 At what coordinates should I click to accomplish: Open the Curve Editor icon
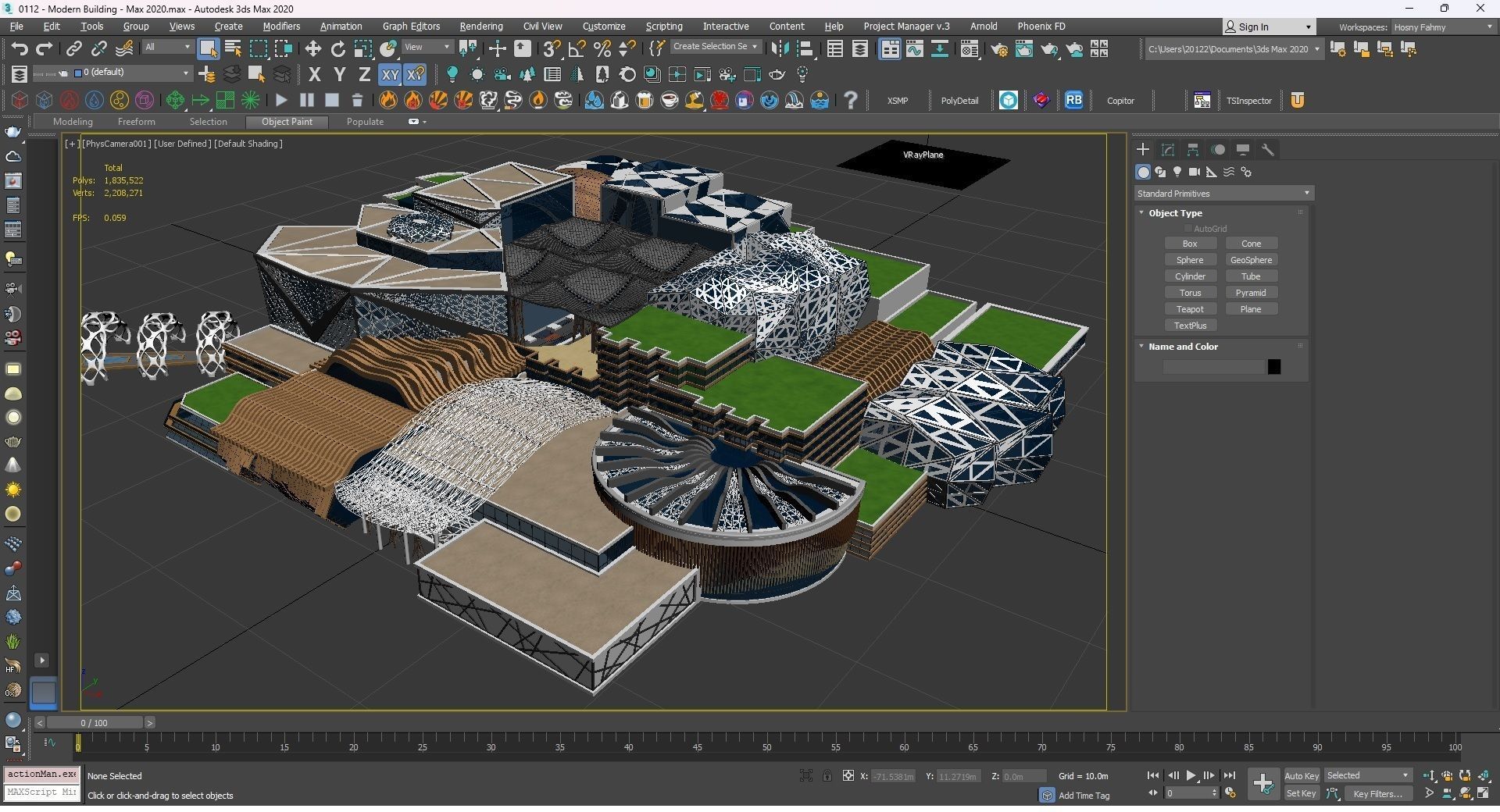click(915, 49)
